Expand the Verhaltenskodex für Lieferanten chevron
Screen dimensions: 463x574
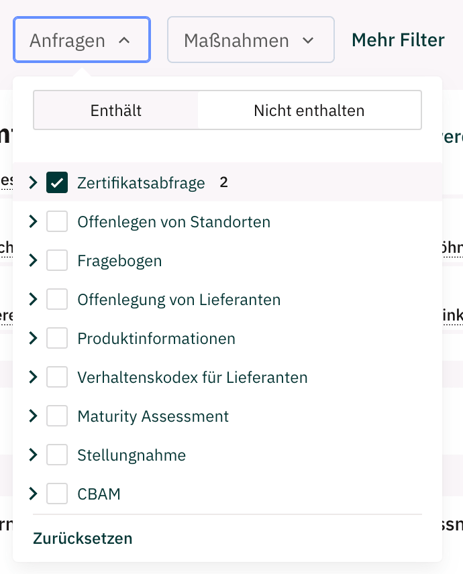tap(33, 377)
